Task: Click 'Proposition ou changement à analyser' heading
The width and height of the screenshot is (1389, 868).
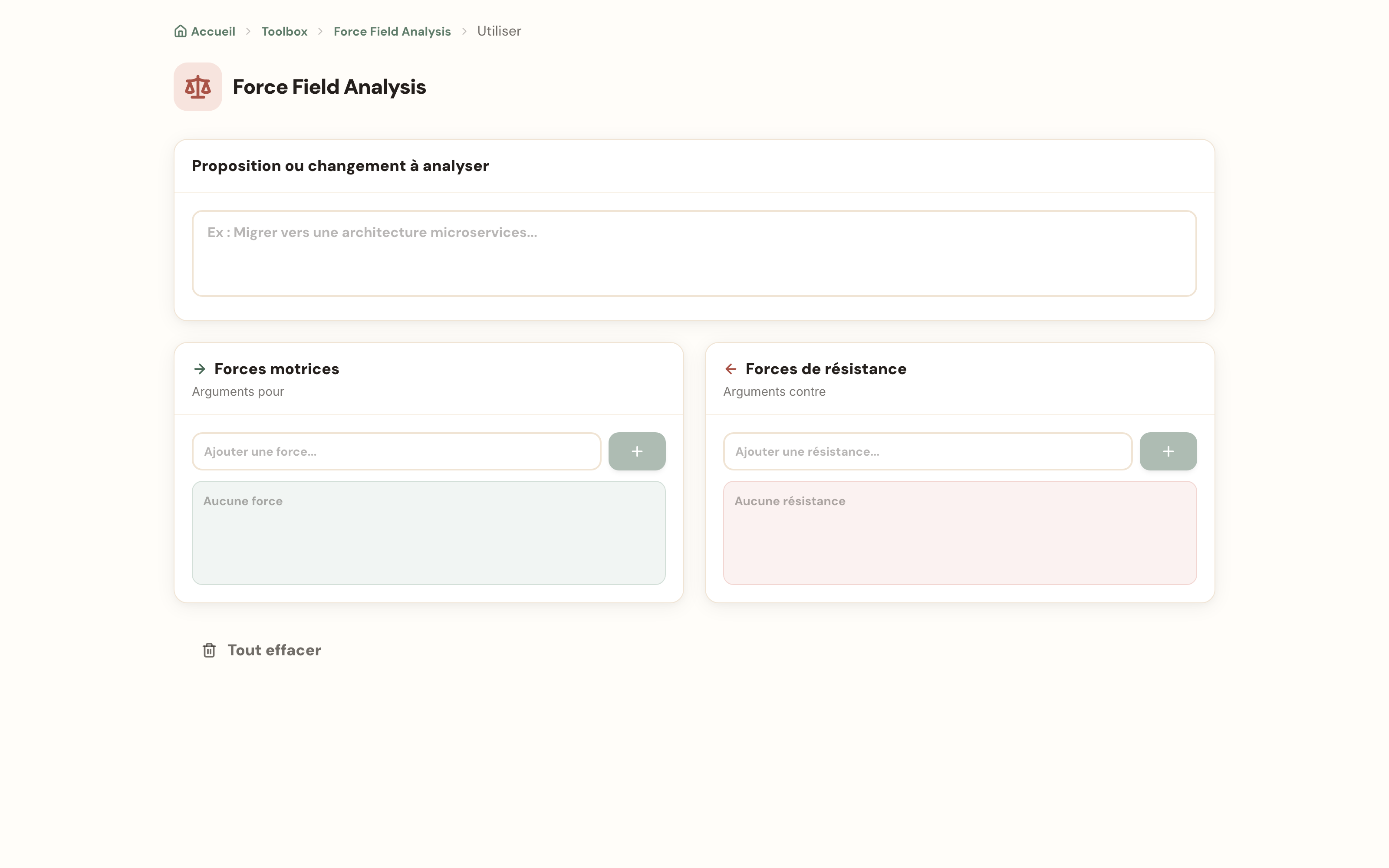Action: coord(340,166)
